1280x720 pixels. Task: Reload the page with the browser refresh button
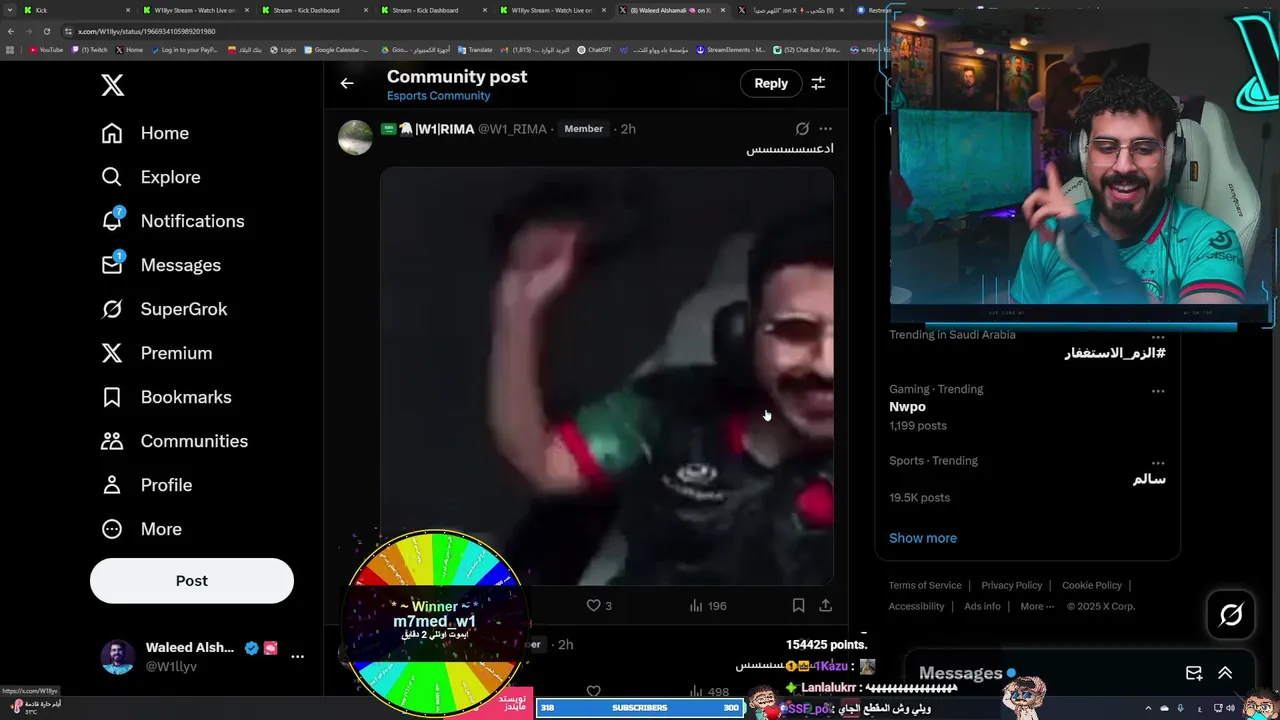[x=46, y=31]
